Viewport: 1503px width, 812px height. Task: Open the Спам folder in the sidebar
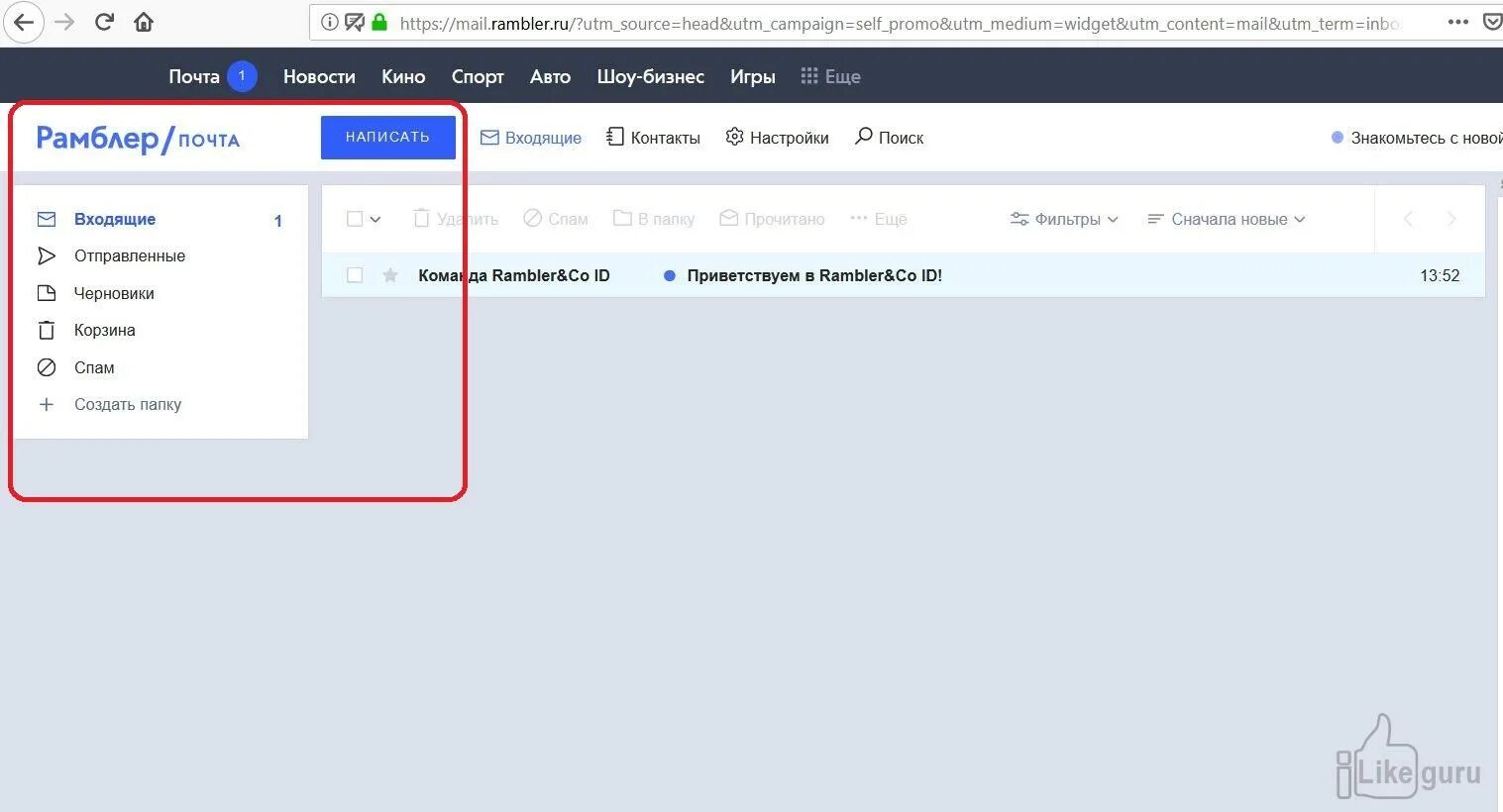94,367
